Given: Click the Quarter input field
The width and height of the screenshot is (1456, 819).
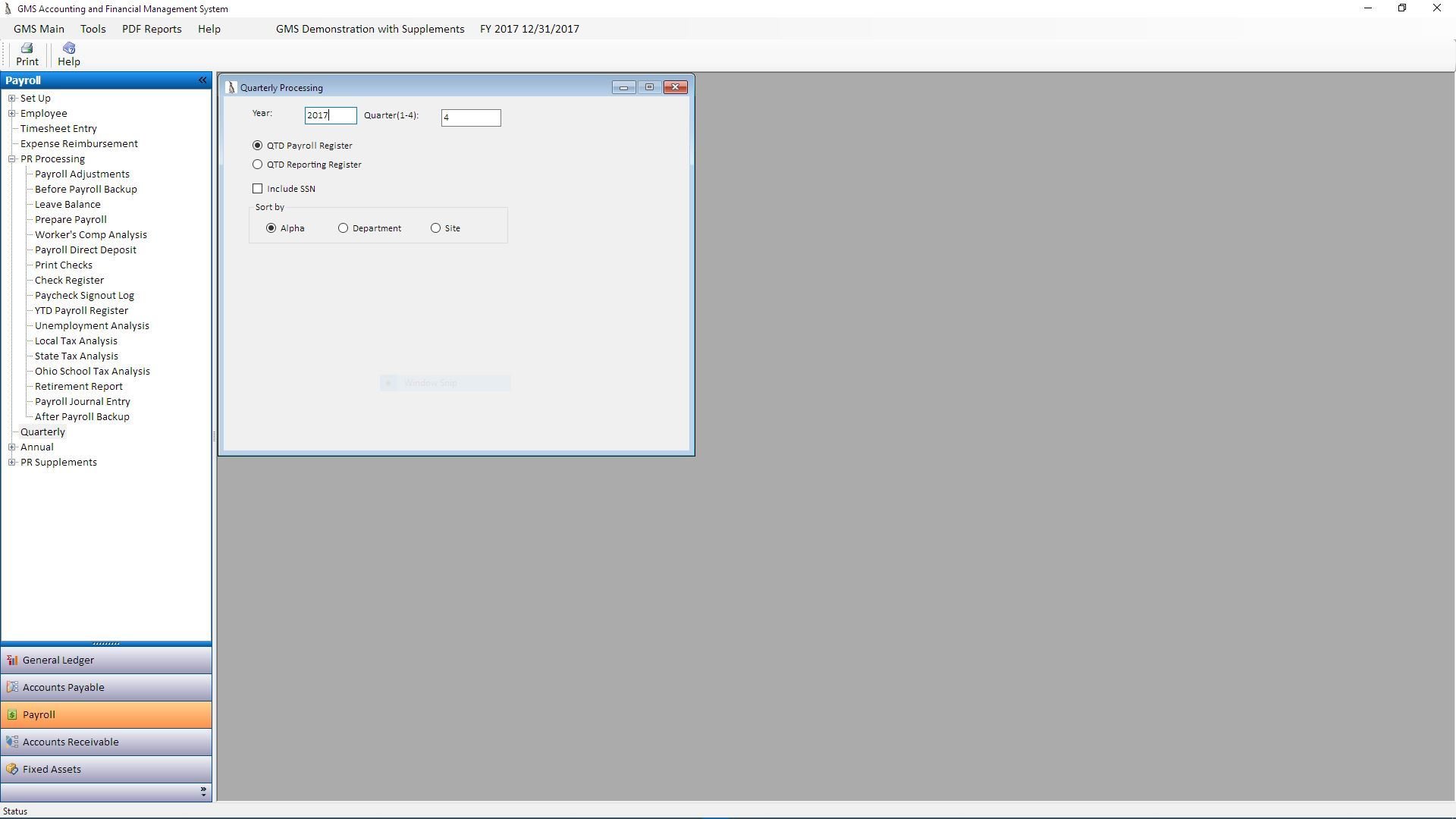Looking at the screenshot, I should coord(470,118).
